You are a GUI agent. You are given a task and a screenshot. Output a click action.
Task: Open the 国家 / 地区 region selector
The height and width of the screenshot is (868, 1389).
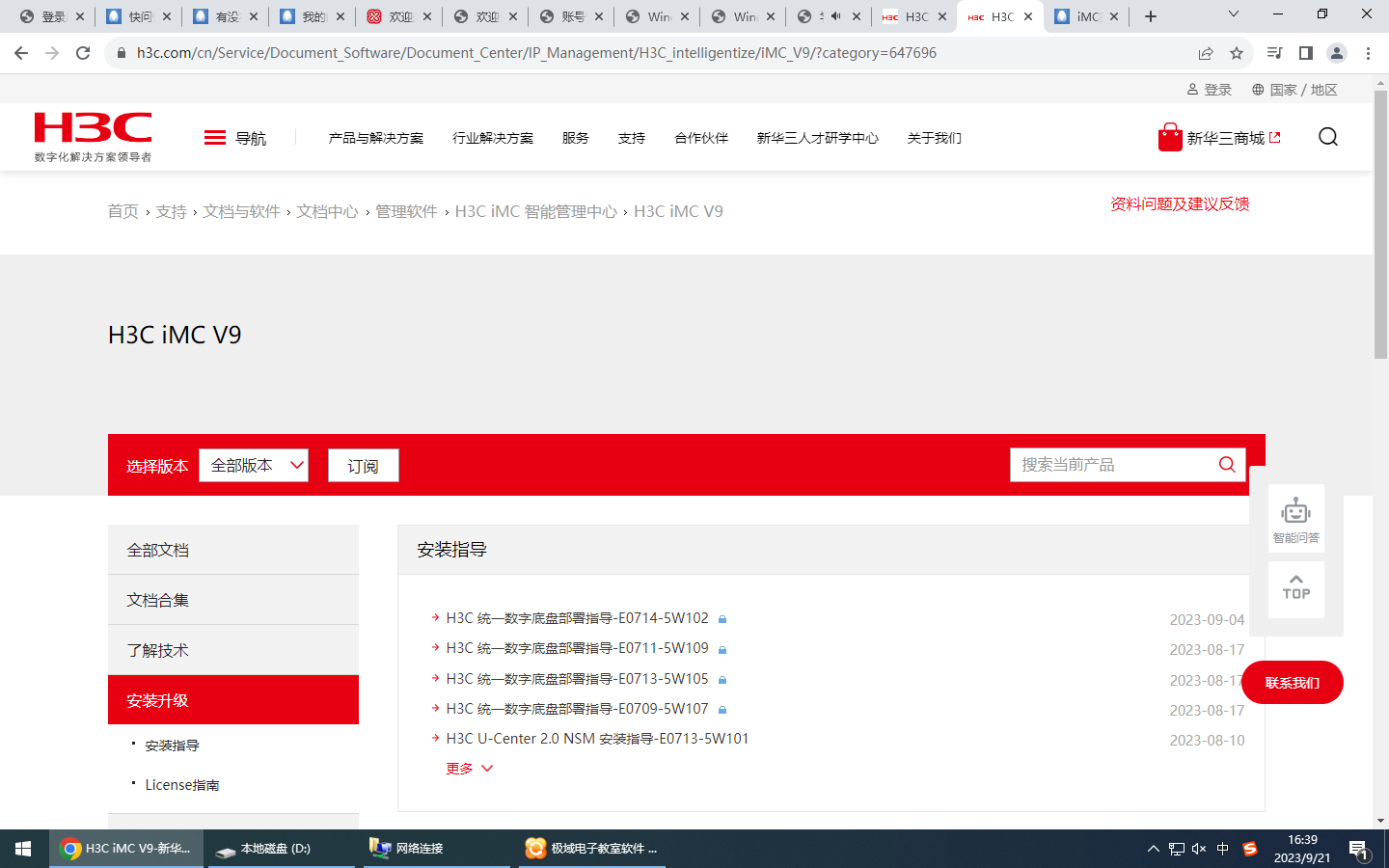[1294, 90]
